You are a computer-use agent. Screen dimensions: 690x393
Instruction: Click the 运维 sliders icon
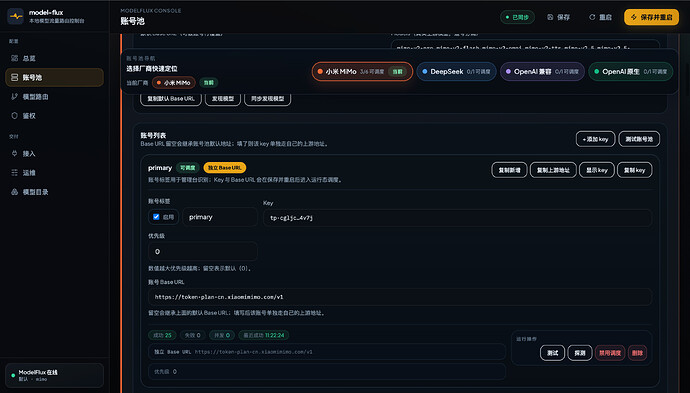15,173
